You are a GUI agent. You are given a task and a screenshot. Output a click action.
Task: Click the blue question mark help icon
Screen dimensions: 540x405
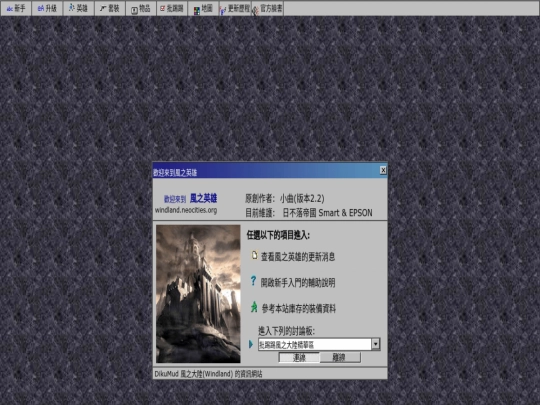click(x=253, y=281)
